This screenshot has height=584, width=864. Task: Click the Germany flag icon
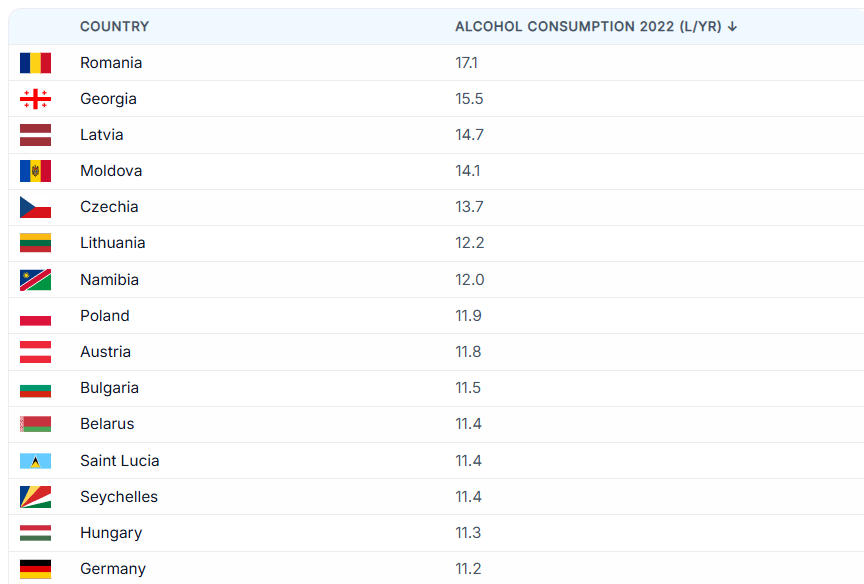[35, 569]
